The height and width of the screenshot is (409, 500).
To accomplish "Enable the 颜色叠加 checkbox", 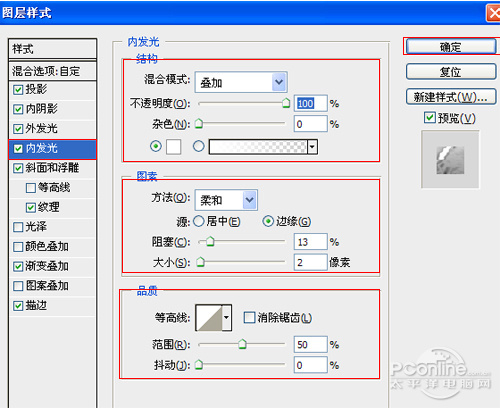I will 18,247.
